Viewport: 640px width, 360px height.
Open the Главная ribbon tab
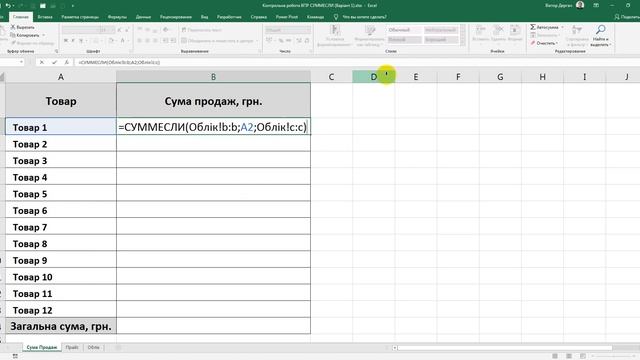coord(20,17)
